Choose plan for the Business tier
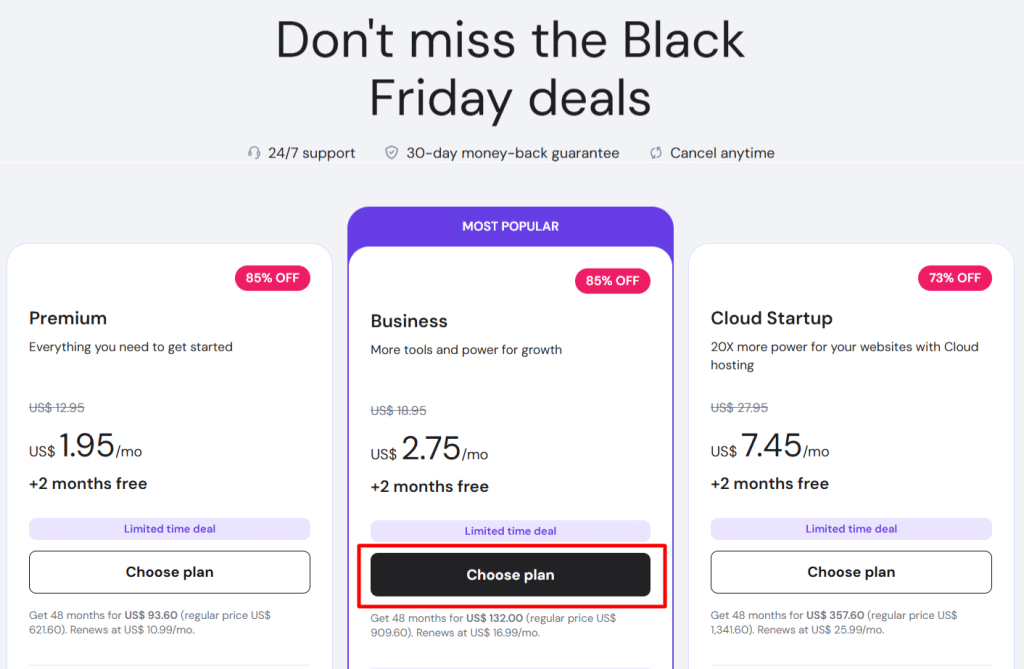This screenshot has height=669, width=1024. (x=510, y=575)
